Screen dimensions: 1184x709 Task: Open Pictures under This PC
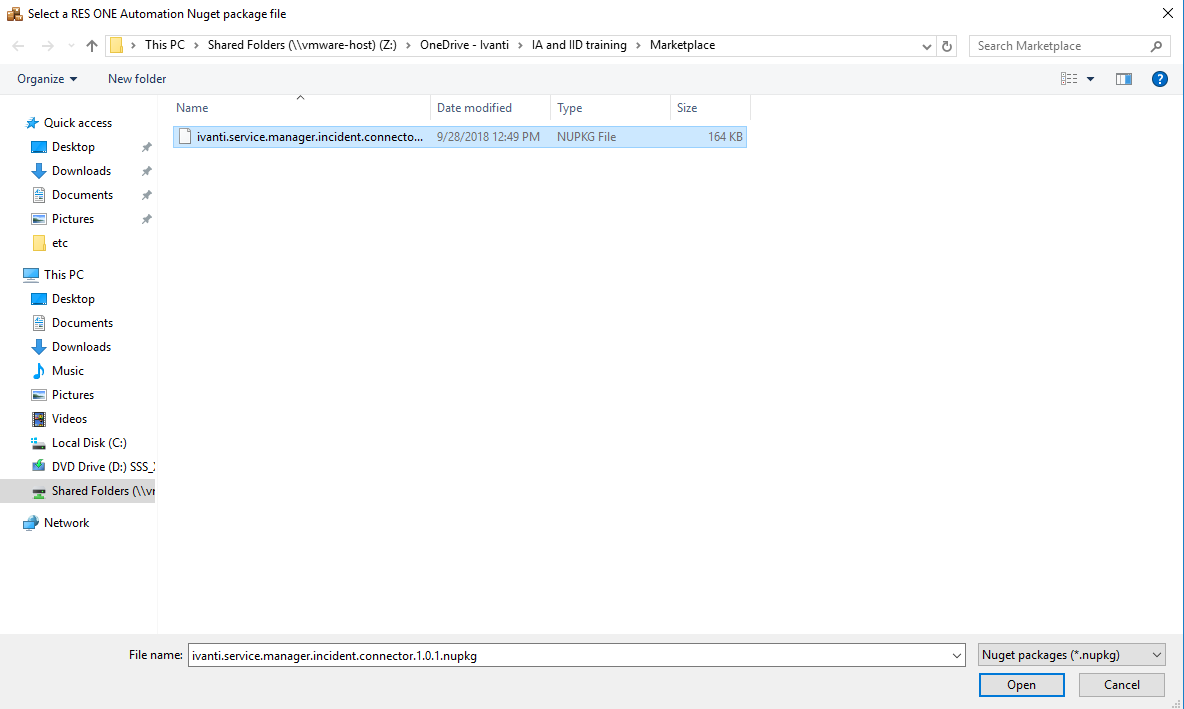pos(72,395)
